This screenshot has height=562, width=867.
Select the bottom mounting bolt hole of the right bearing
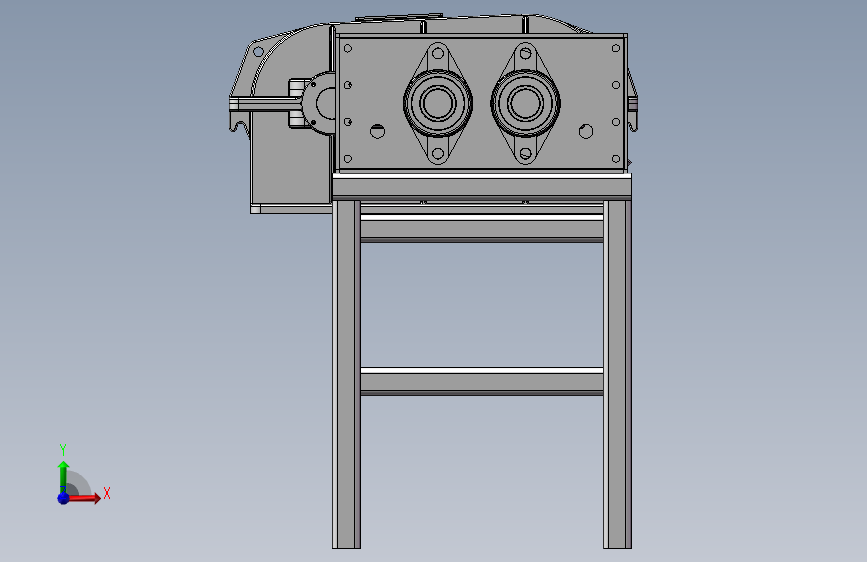(525, 153)
